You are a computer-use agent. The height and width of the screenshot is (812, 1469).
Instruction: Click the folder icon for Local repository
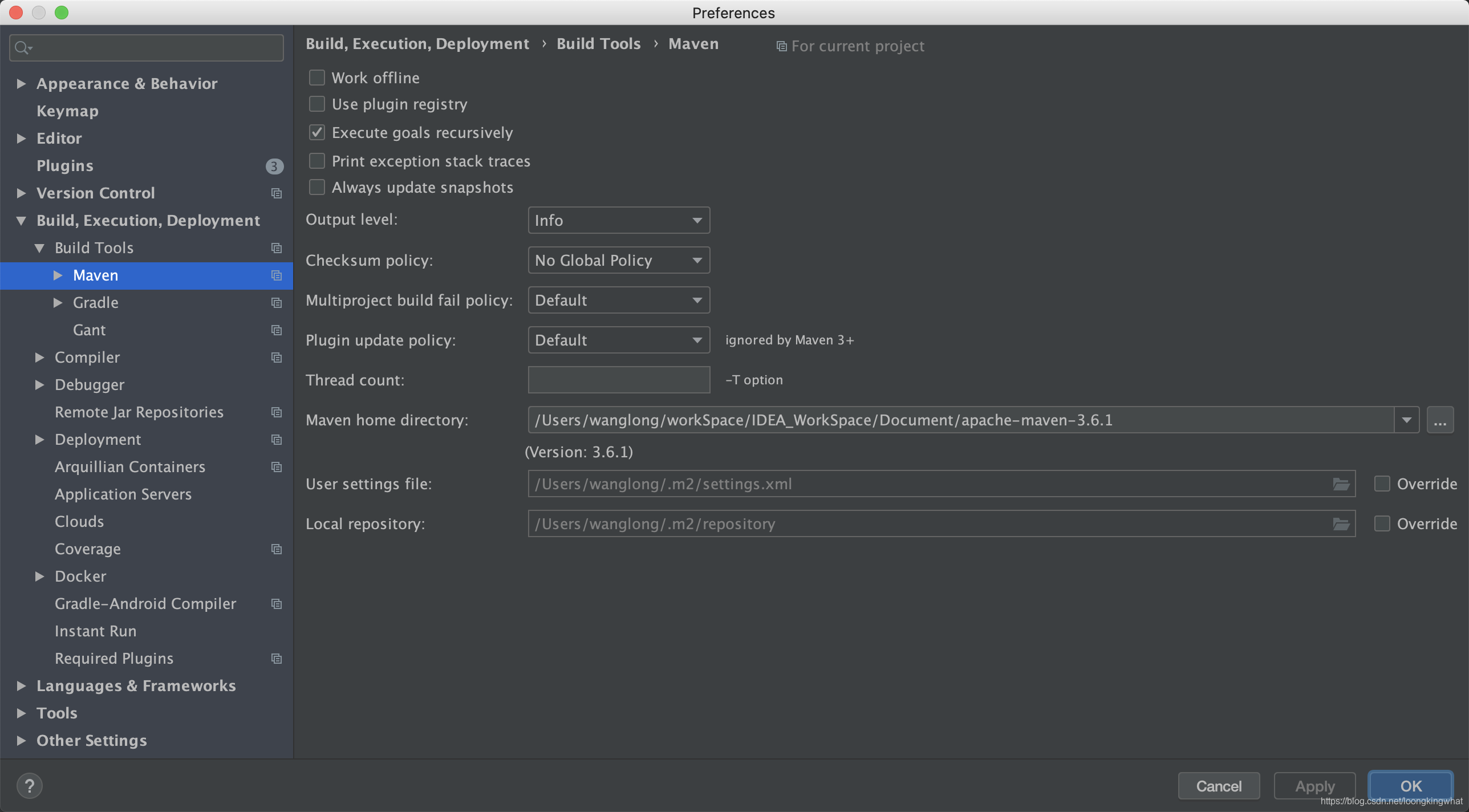pos(1341,523)
